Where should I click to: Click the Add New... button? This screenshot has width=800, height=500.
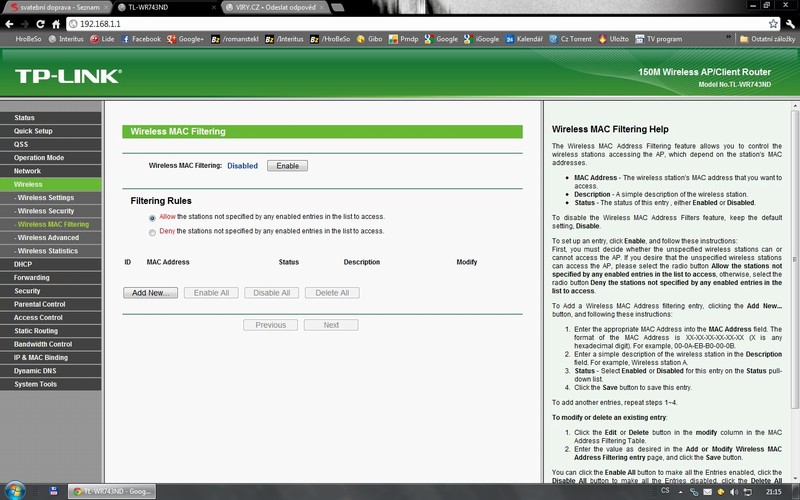click(149, 293)
